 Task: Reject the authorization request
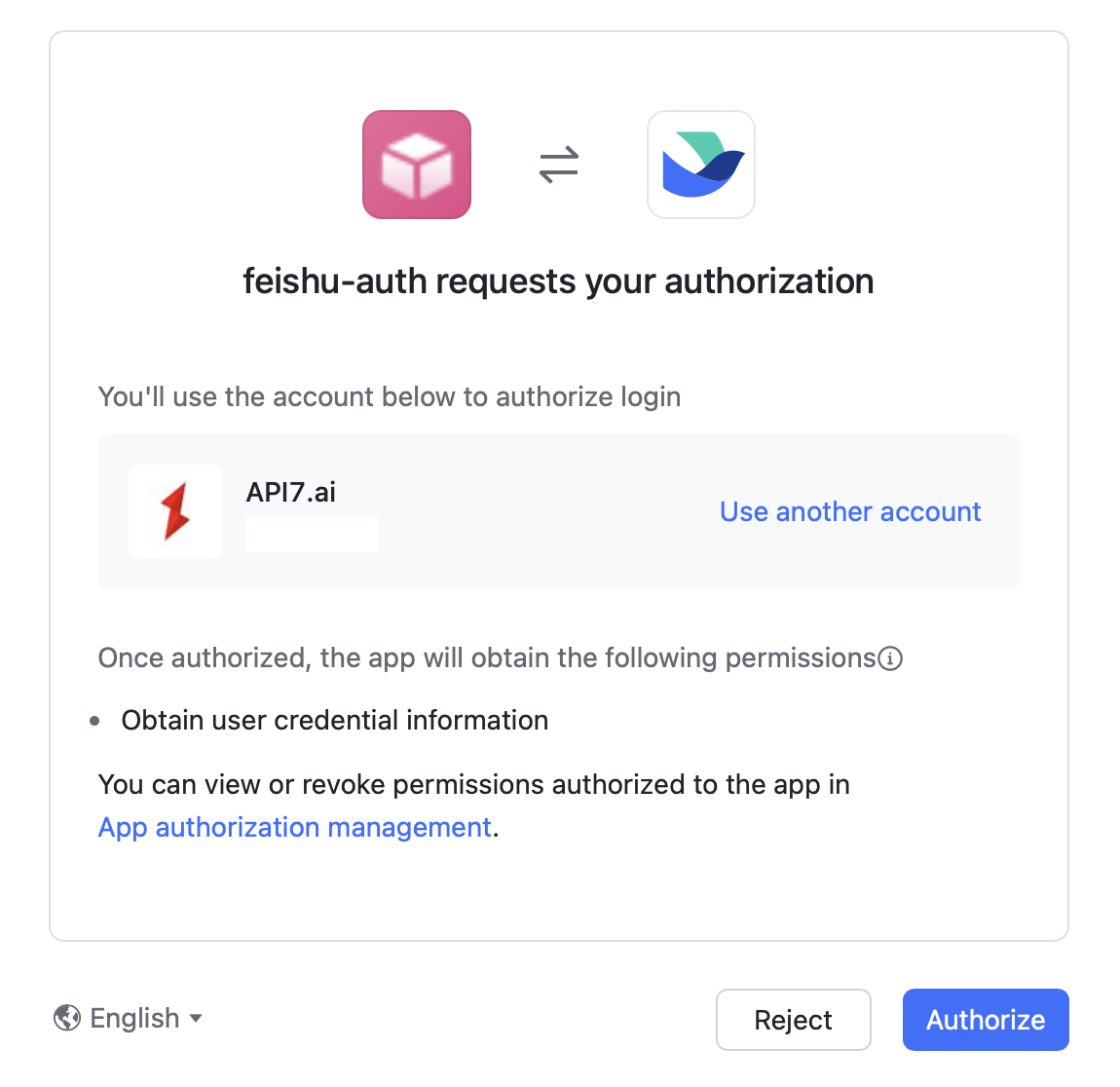(793, 1019)
